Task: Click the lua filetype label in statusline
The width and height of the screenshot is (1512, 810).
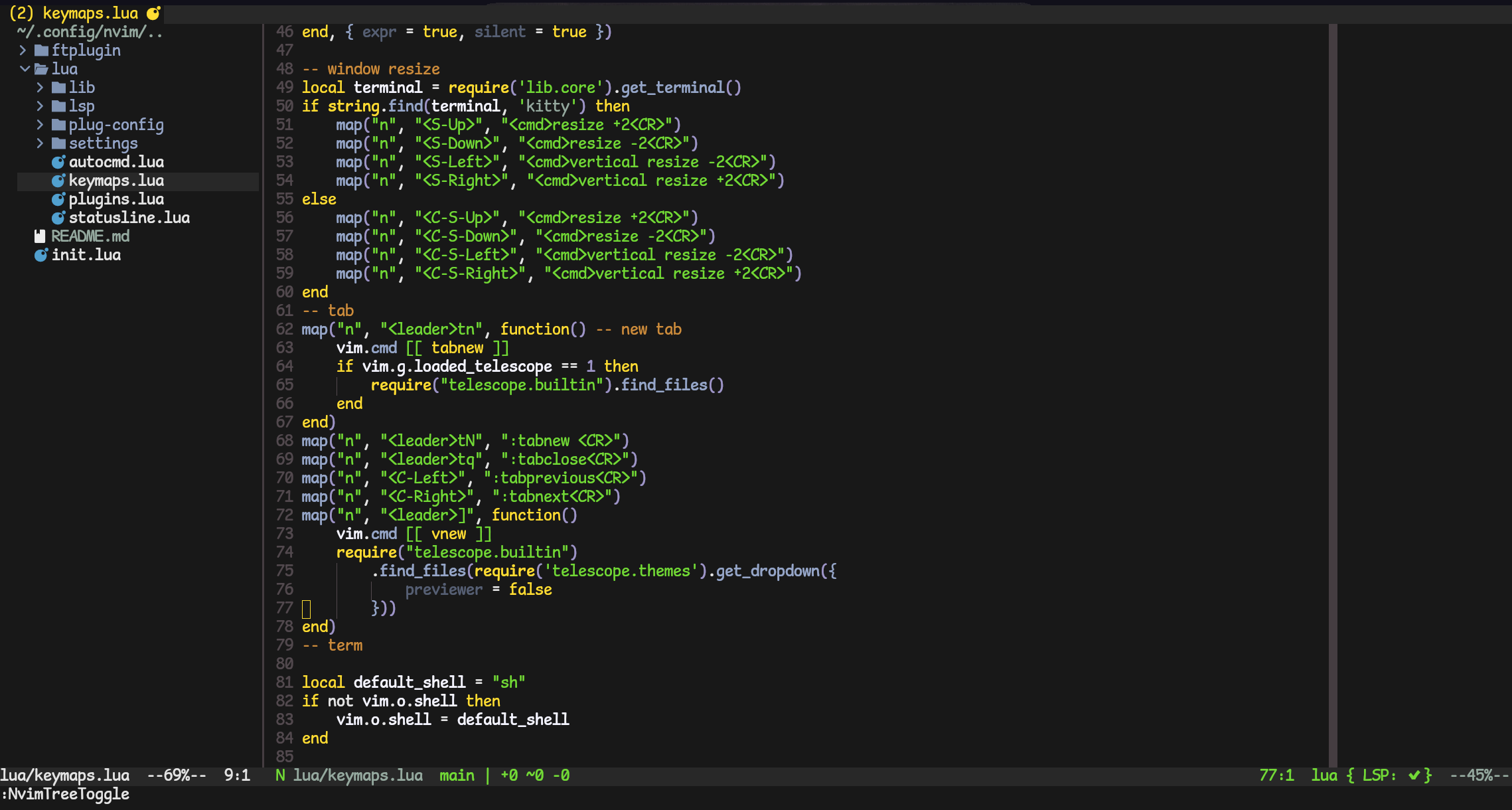Action: [x=1324, y=775]
